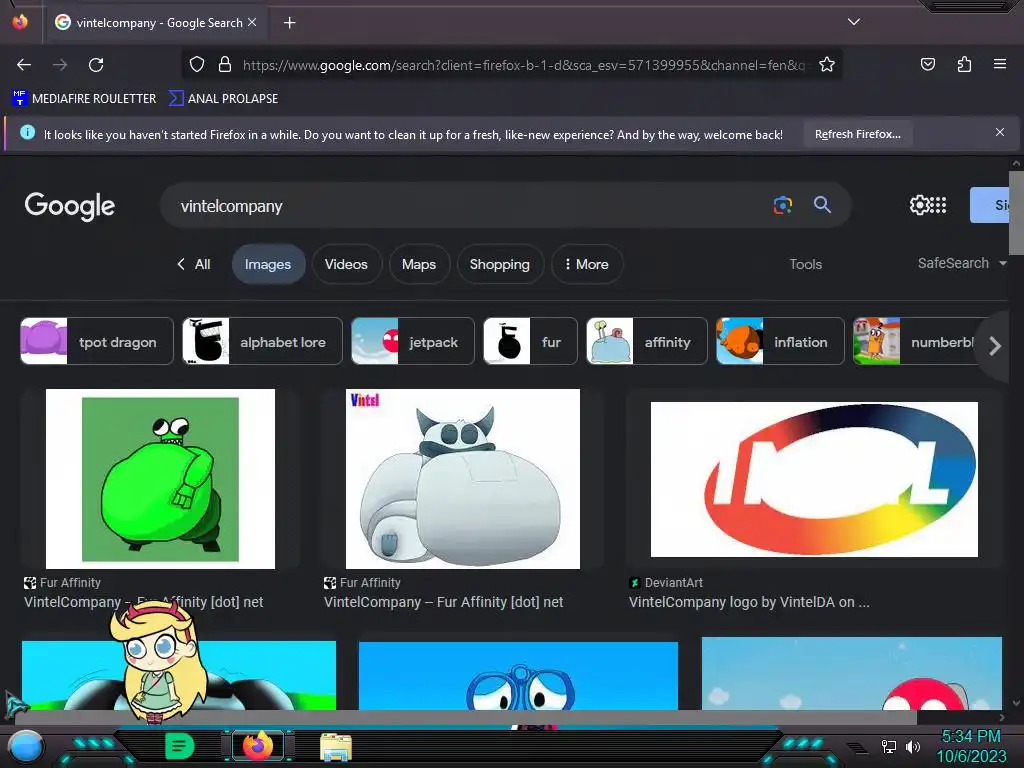Viewport: 1024px width, 768px height.
Task: Switch to Videos tab
Action: click(346, 264)
